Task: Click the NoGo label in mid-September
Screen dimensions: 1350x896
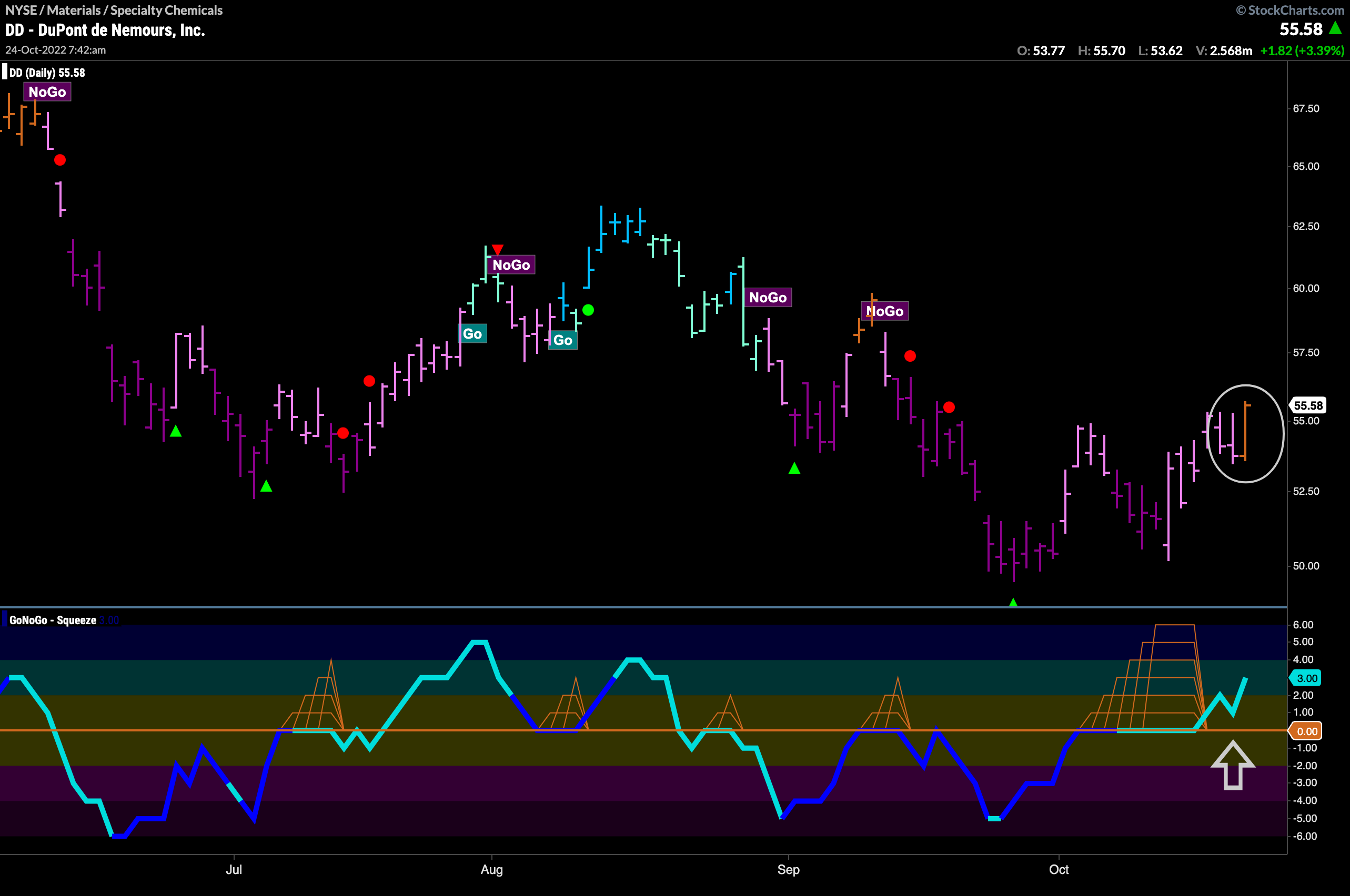Action: (x=884, y=311)
